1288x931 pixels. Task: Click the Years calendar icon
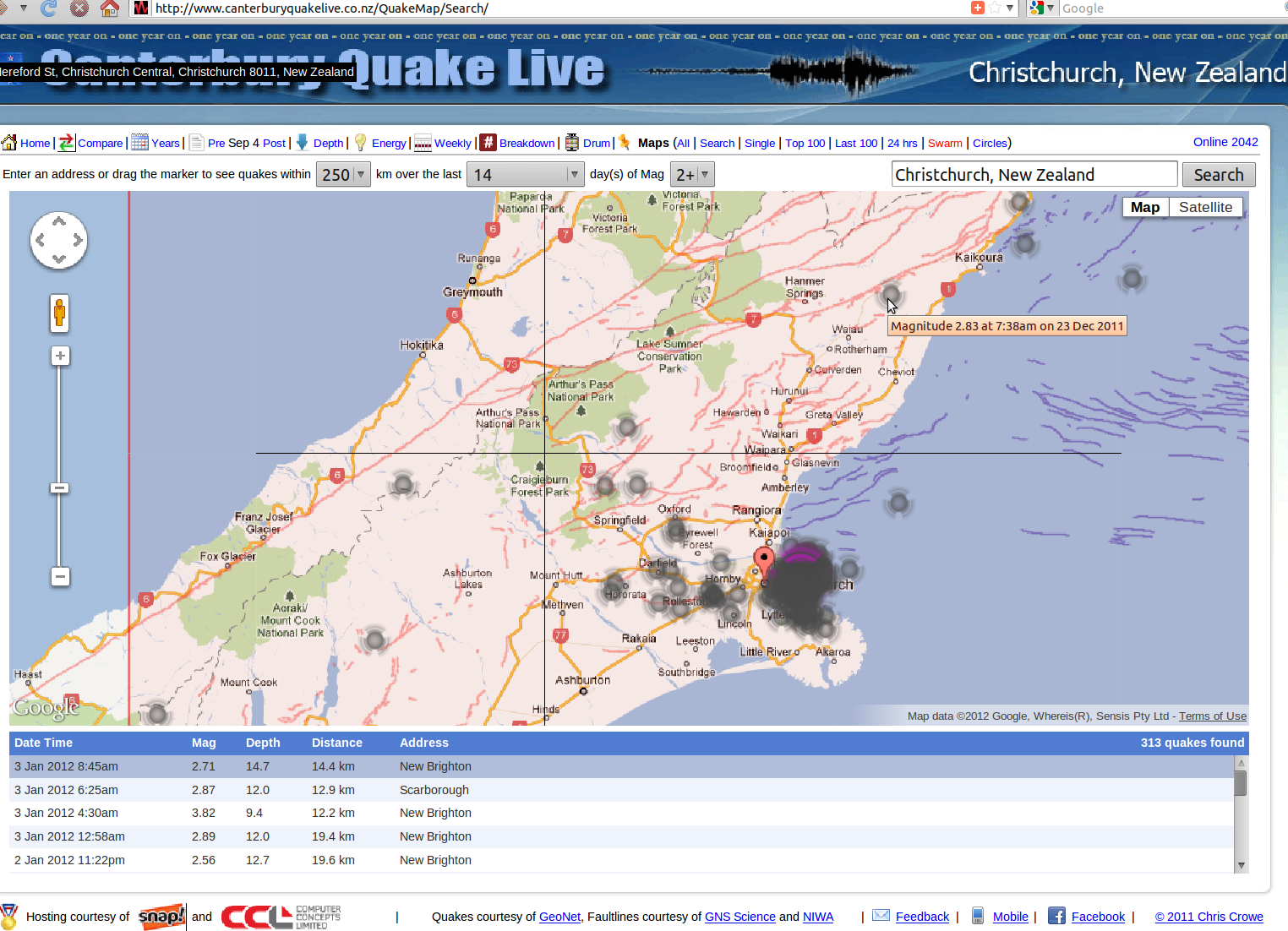[139, 143]
